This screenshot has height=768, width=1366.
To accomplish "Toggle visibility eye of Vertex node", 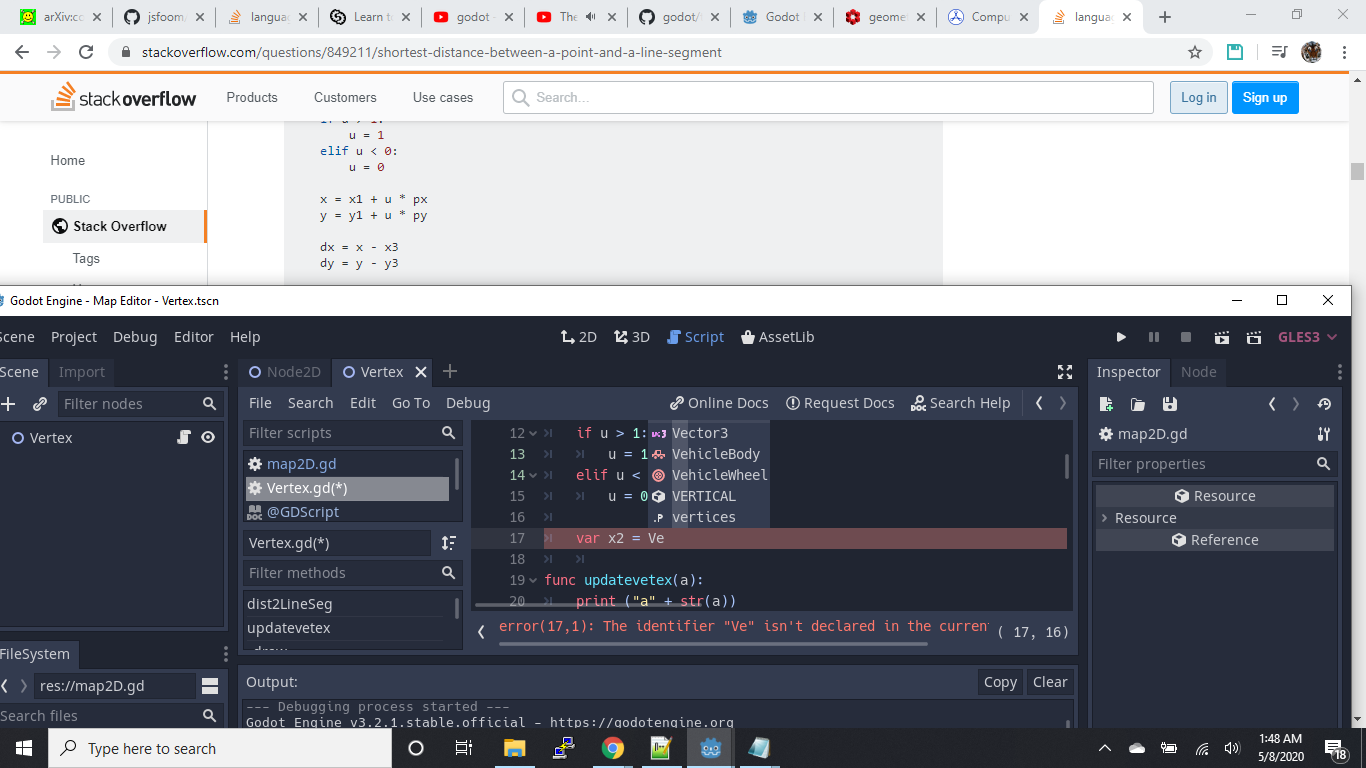I will coord(208,437).
